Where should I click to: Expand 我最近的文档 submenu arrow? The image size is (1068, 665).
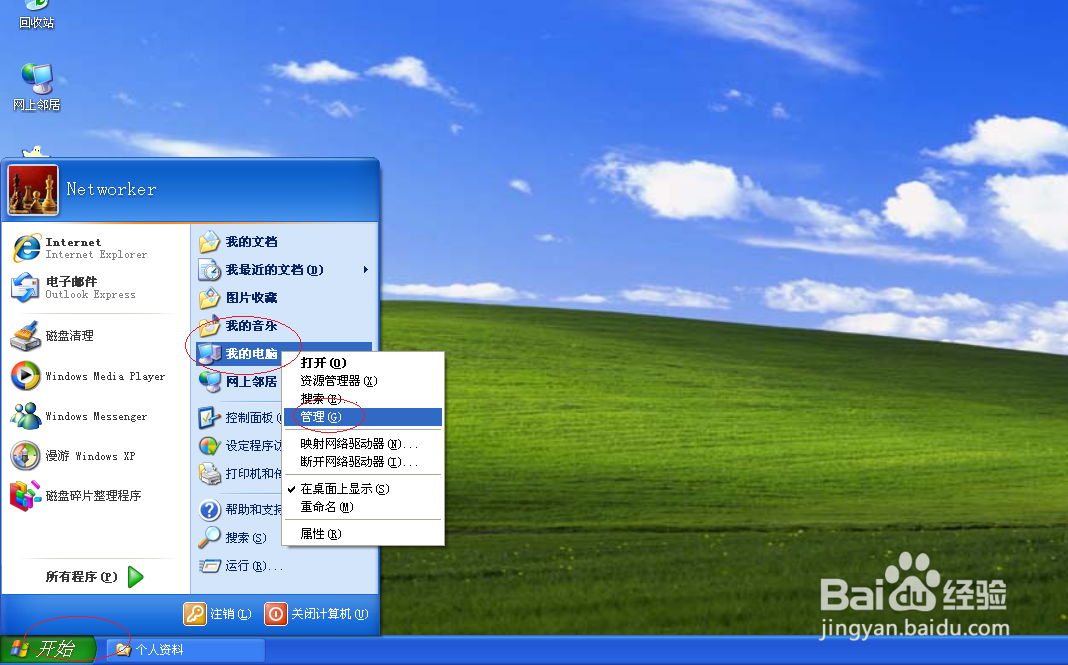pyautogui.click(x=366, y=270)
